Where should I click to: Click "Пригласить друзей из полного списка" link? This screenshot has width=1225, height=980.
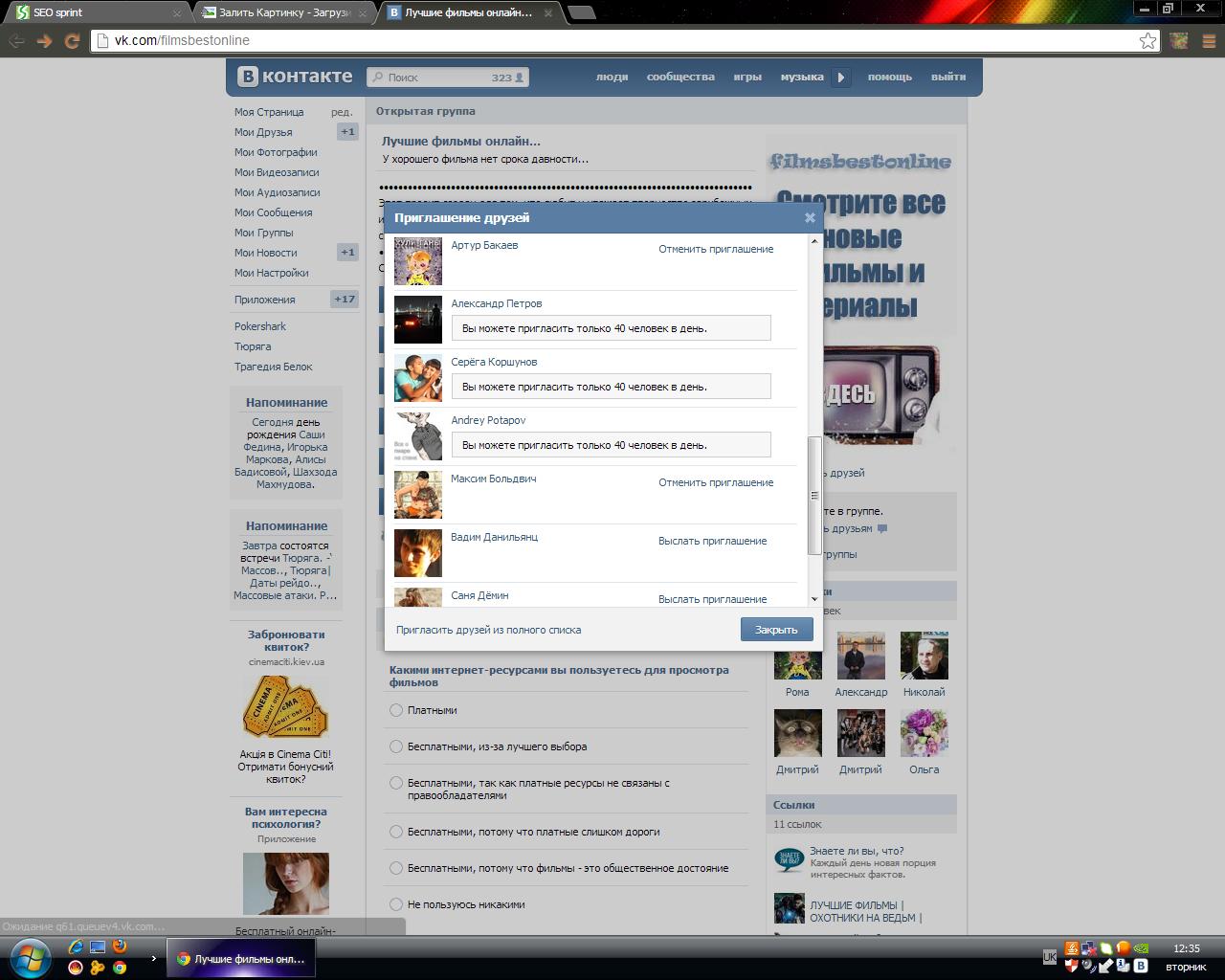[488, 630]
